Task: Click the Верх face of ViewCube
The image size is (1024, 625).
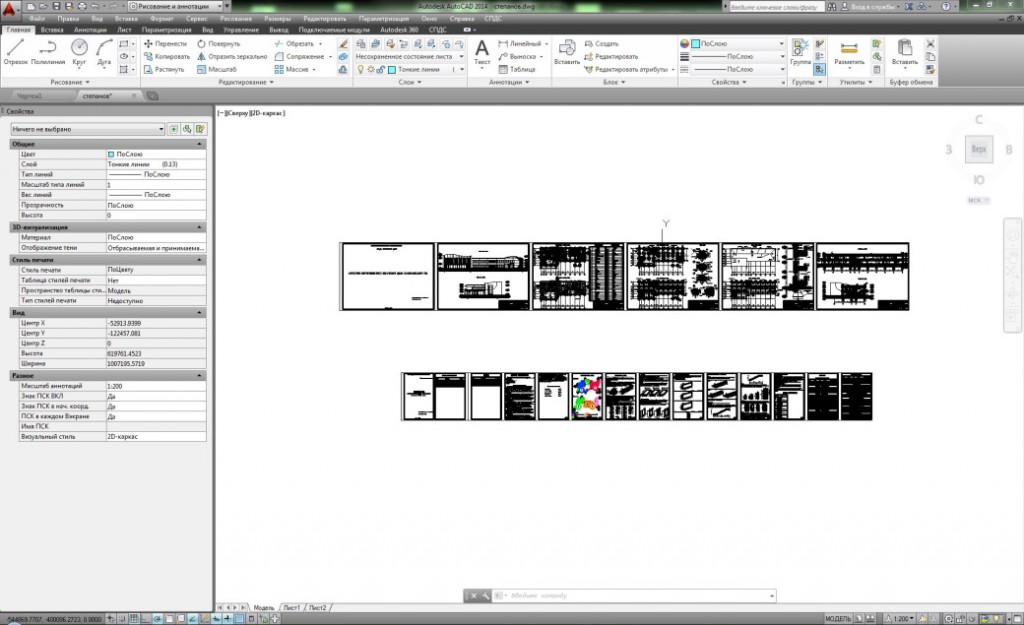Action: pyautogui.click(x=978, y=150)
